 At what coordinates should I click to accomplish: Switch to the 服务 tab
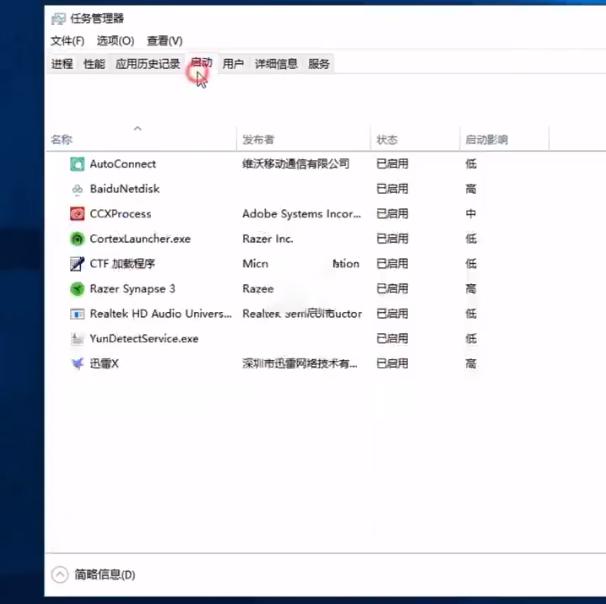coord(319,64)
